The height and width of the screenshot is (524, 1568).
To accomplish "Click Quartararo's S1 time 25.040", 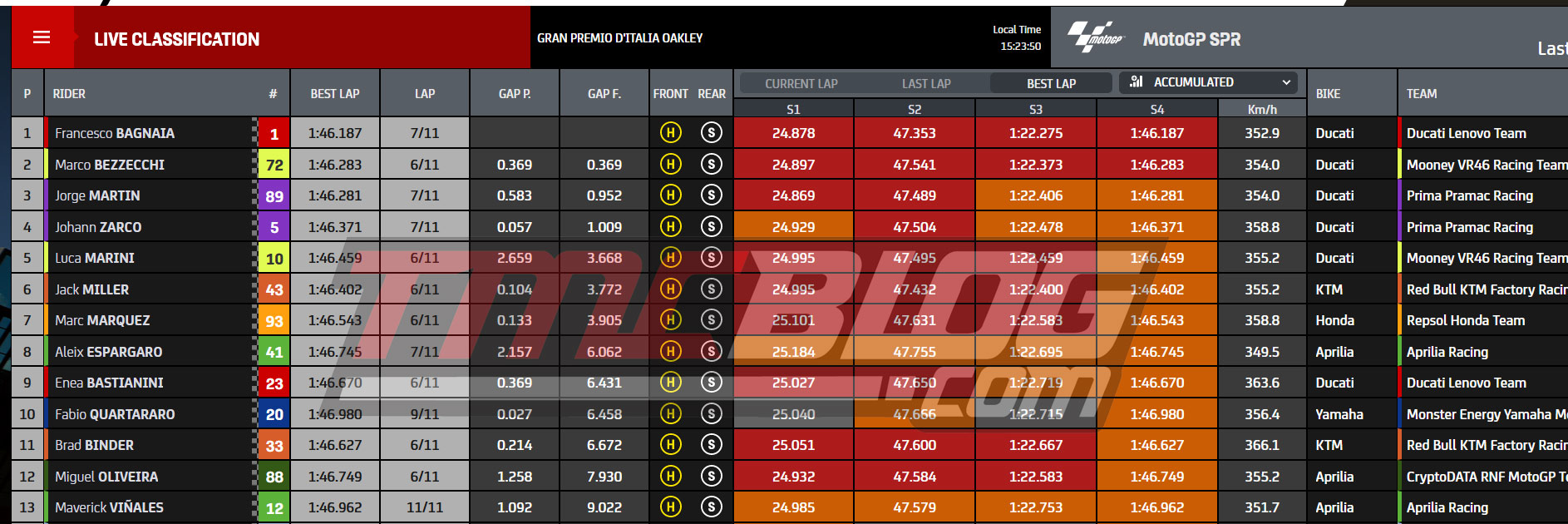I will click(793, 414).
